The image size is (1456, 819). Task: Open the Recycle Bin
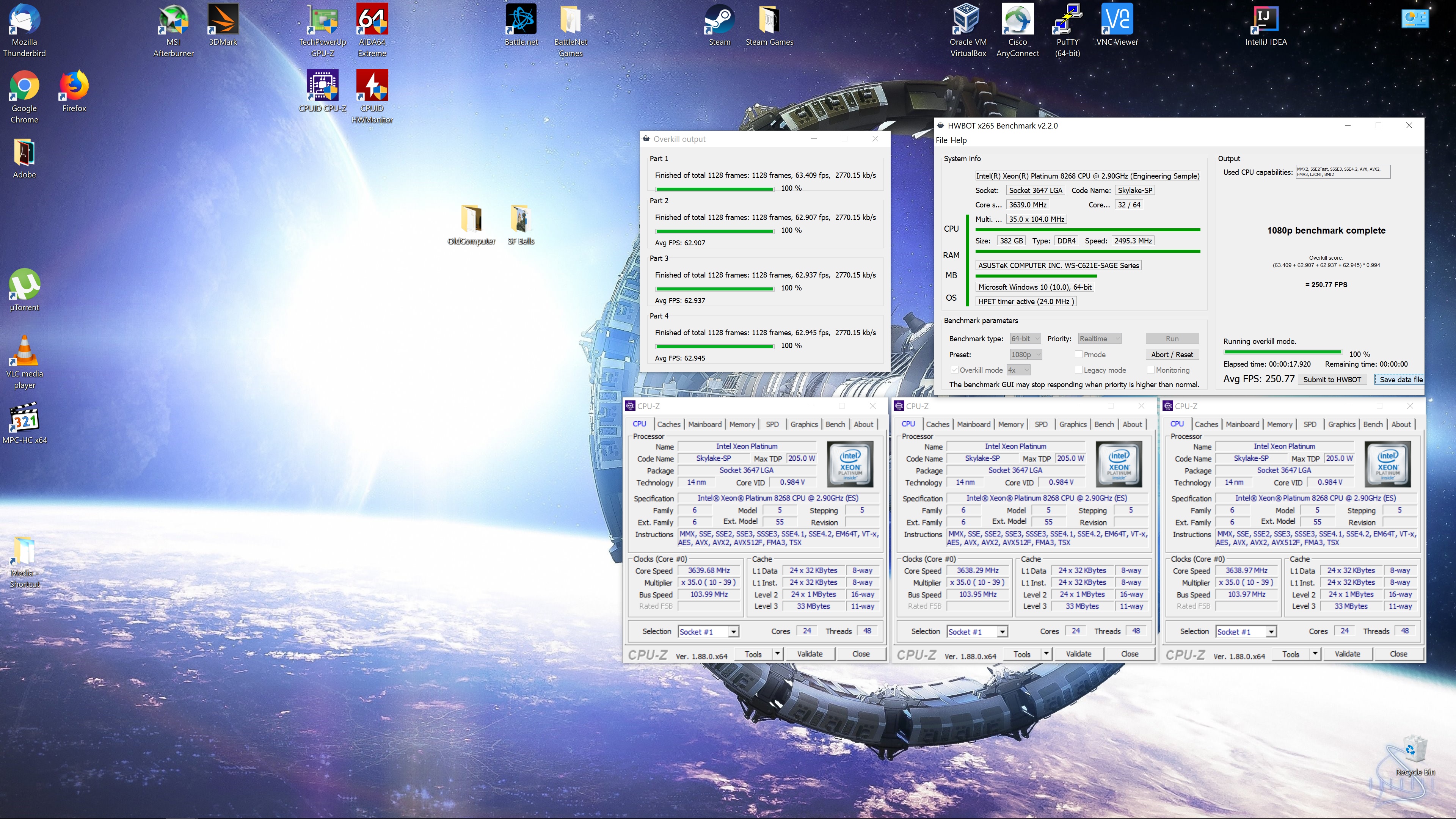(x=1415, y=755)
